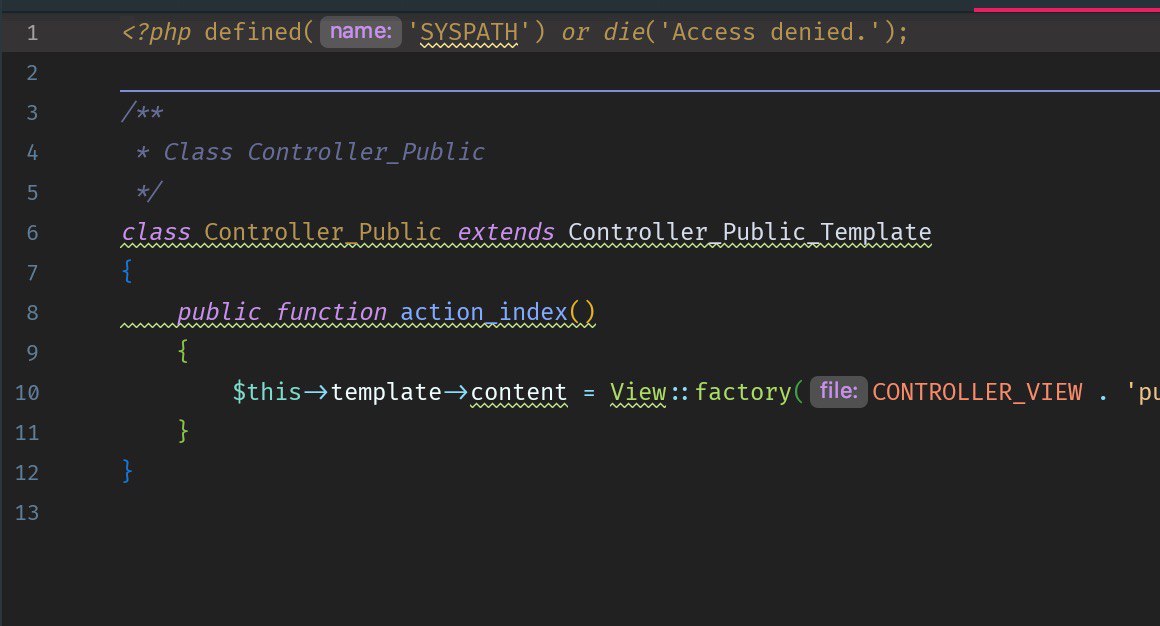Click the CONTROLLER_VIEW constant

coord(977,392)
